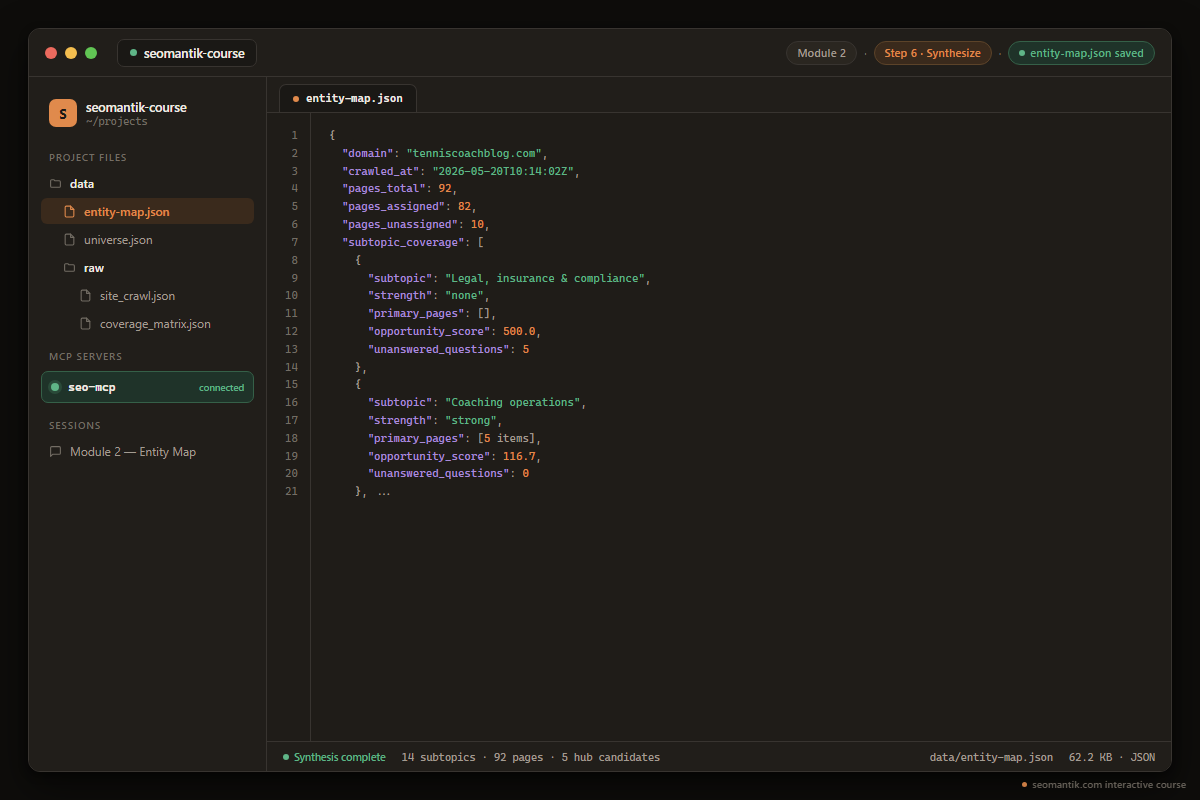Click the pages_assigned value 82
The image size is (1200, 800).
pos(464,207)
